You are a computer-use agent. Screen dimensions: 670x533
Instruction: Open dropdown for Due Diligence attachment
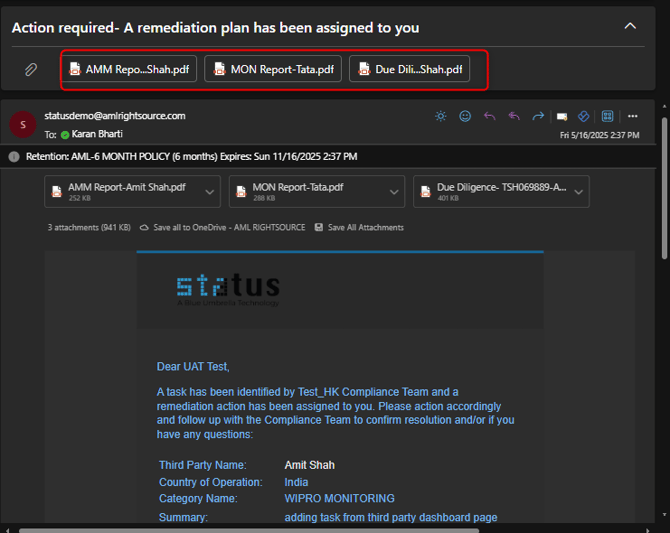click(578, 191)
